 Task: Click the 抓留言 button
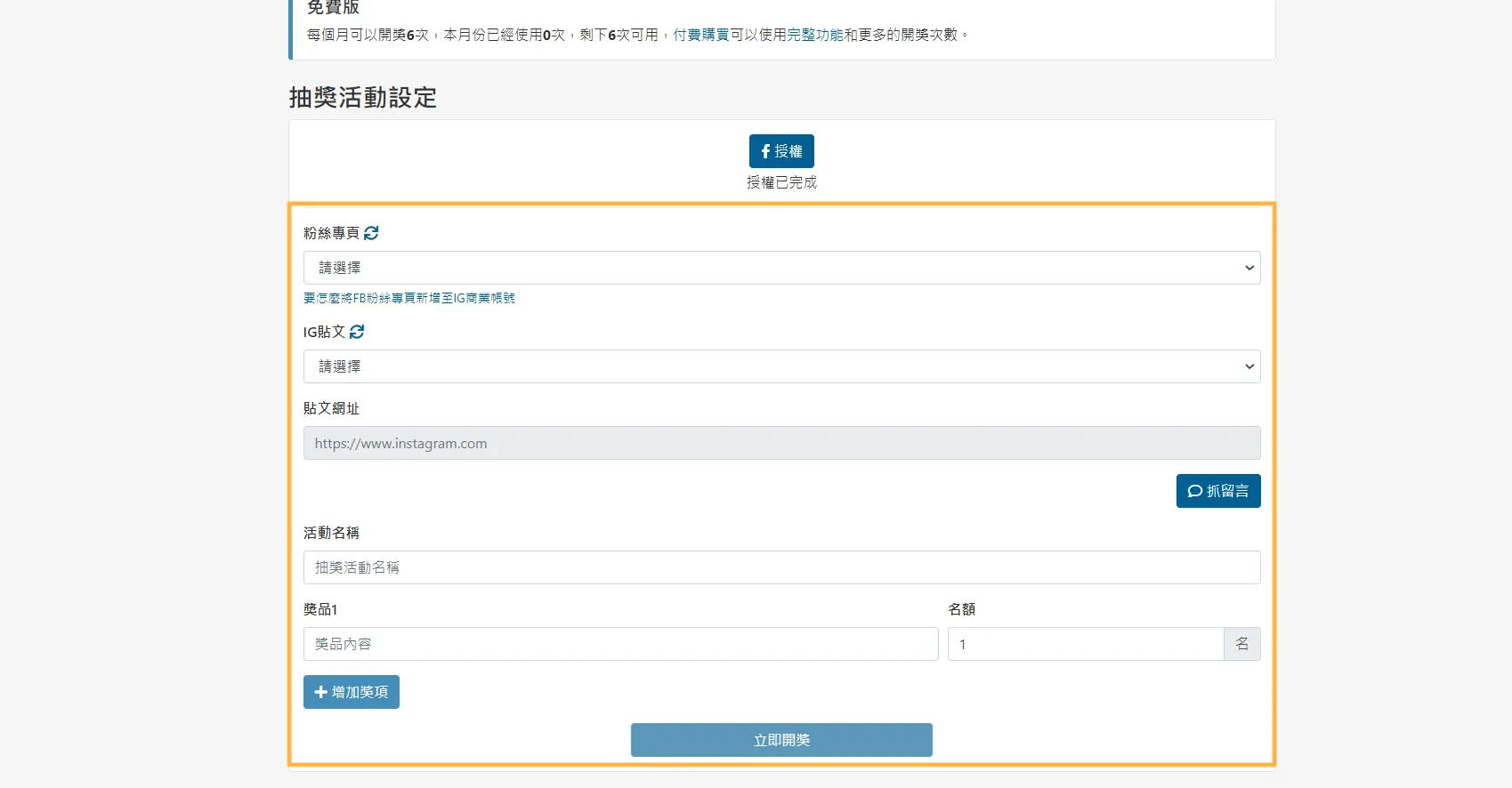coord(1218,491)
